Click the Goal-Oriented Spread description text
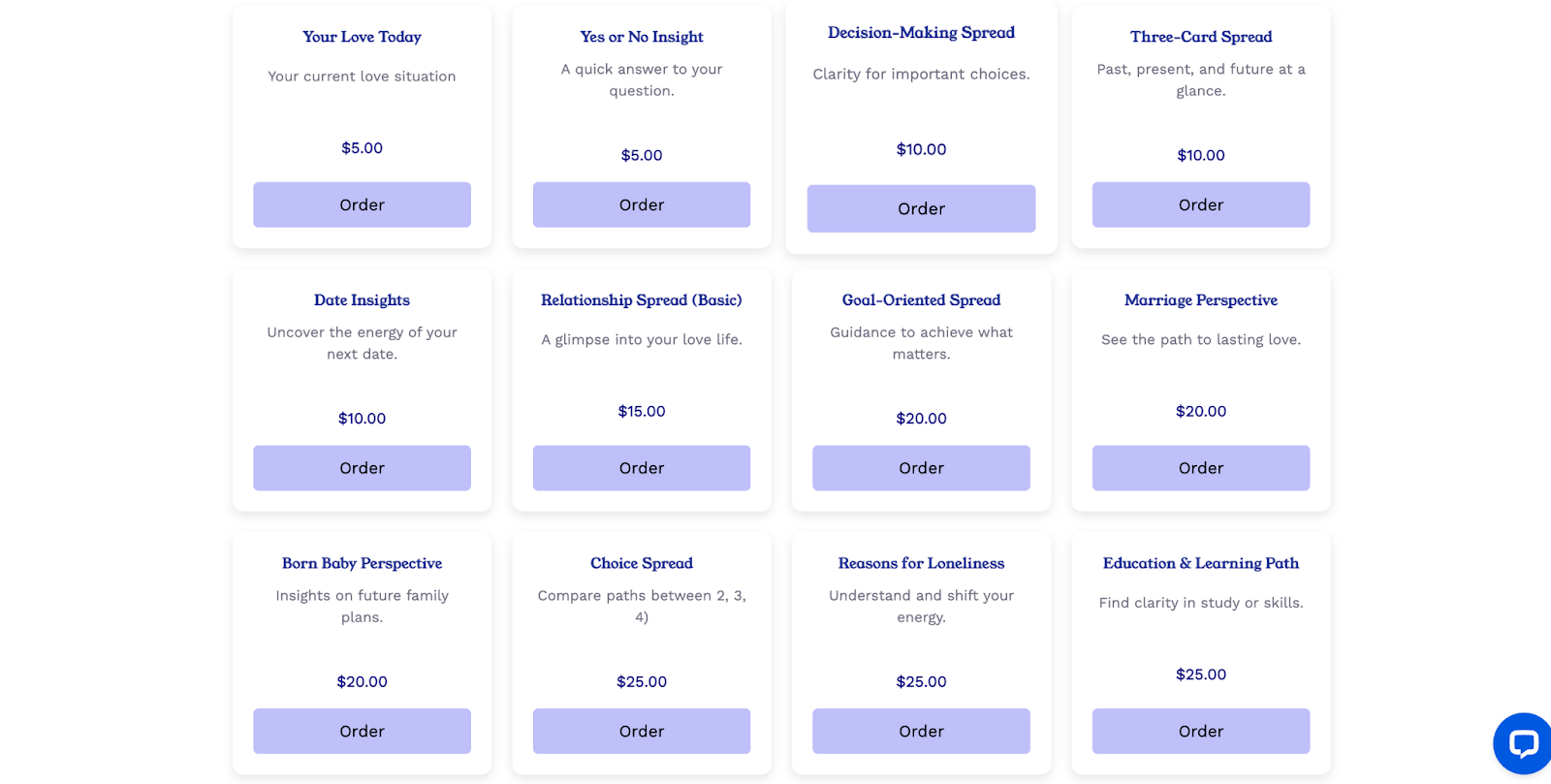This screenshot has height=784, width=1551. tap(921, 343)
